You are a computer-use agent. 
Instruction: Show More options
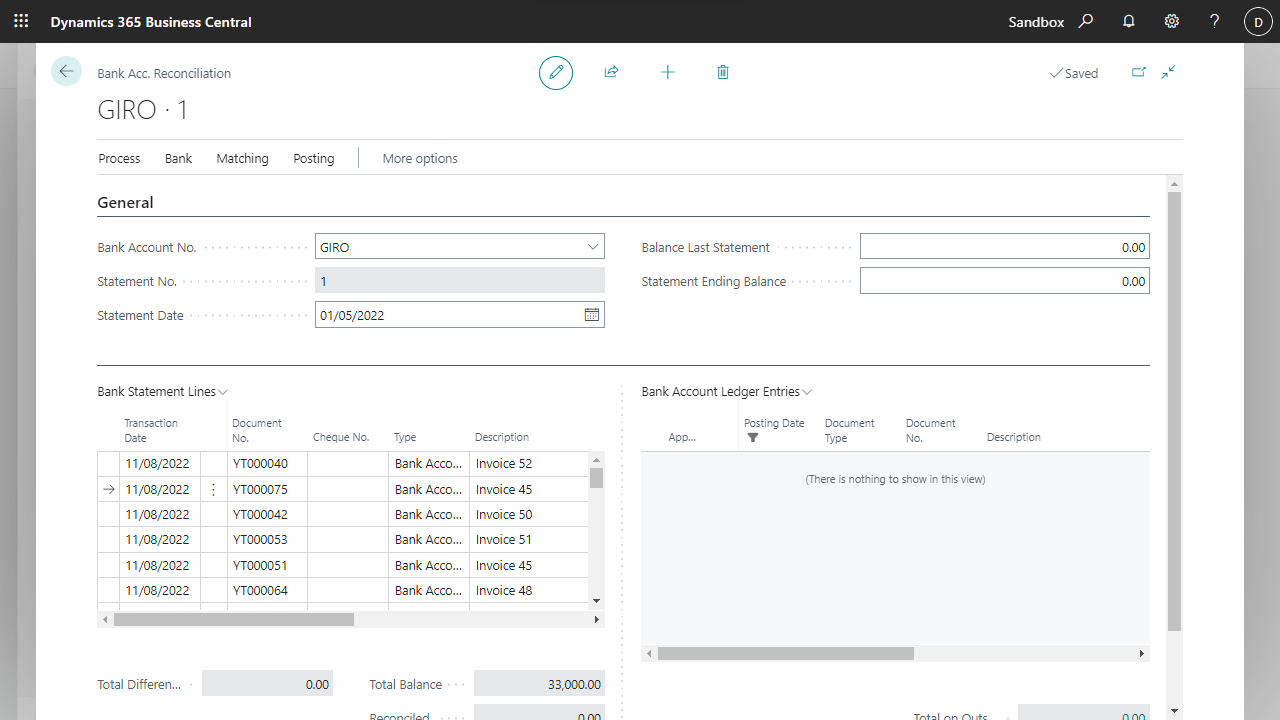point(420,158)
